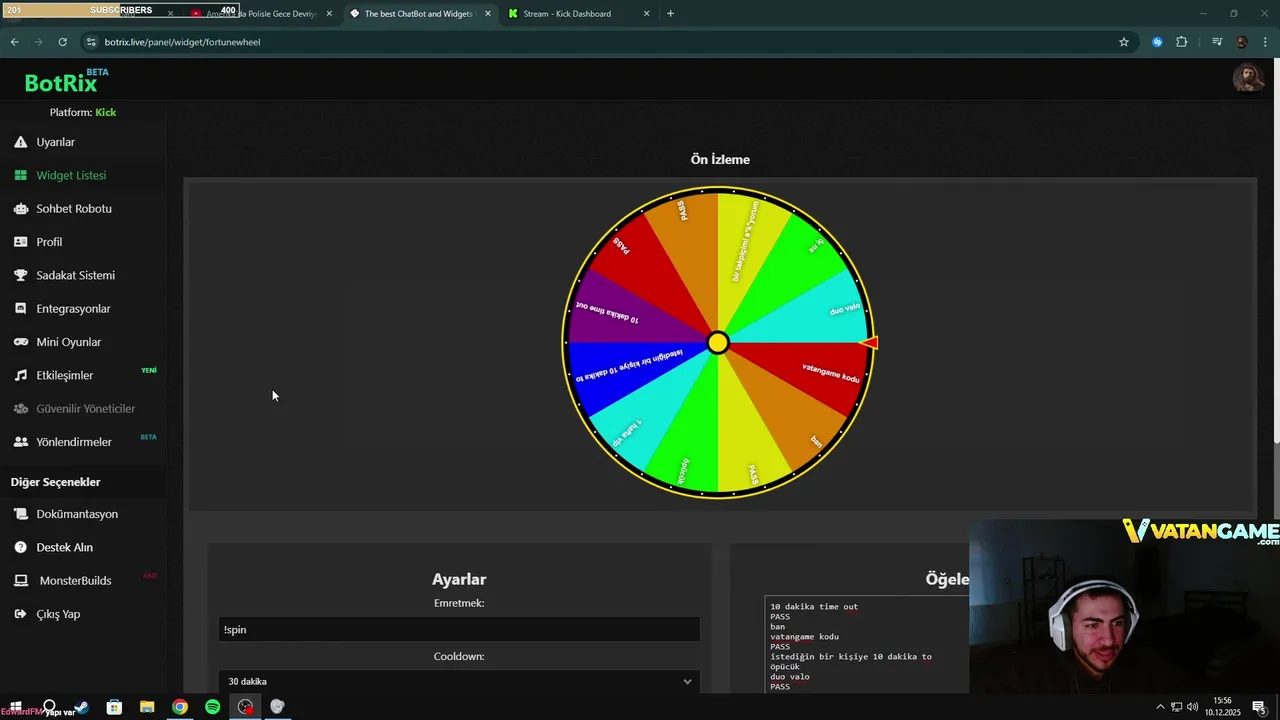Click the yellow center hub of the wheel
The width and height of the screenshot is (1280, 720).
pos(718,343)
